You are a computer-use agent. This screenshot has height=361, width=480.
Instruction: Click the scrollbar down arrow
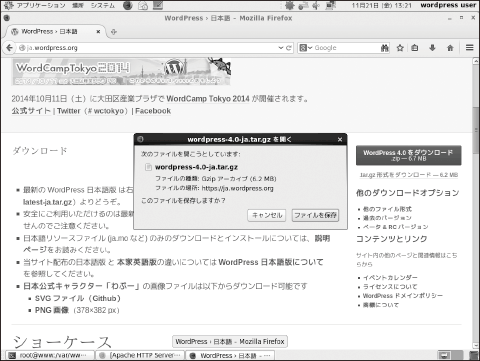tap(476, 346)
